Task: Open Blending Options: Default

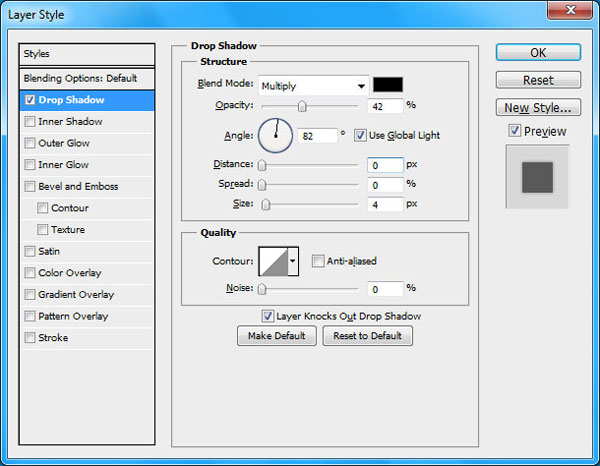Action: tap(87, 78)
